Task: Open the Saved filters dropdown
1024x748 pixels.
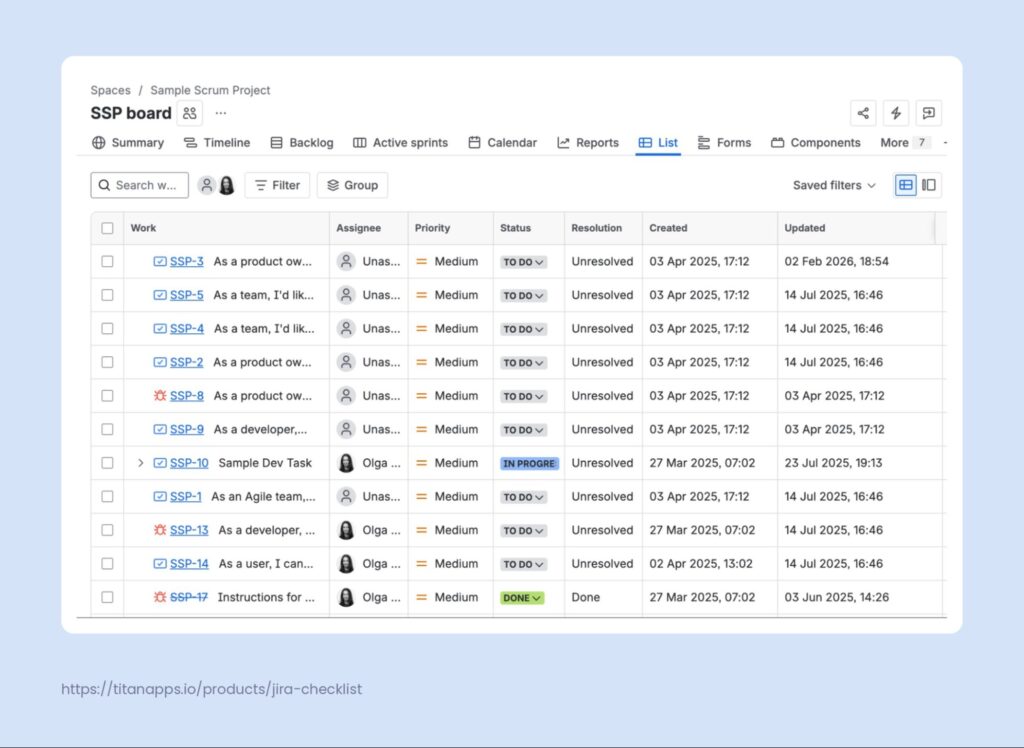Action: coord(832,185)
